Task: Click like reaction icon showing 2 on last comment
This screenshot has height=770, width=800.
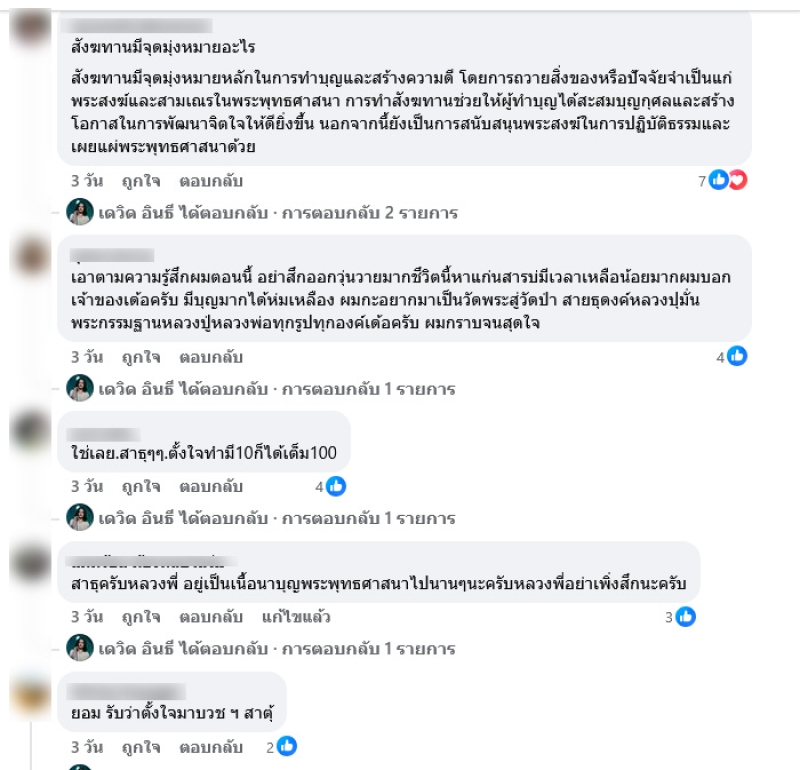Action: point(287,747)
